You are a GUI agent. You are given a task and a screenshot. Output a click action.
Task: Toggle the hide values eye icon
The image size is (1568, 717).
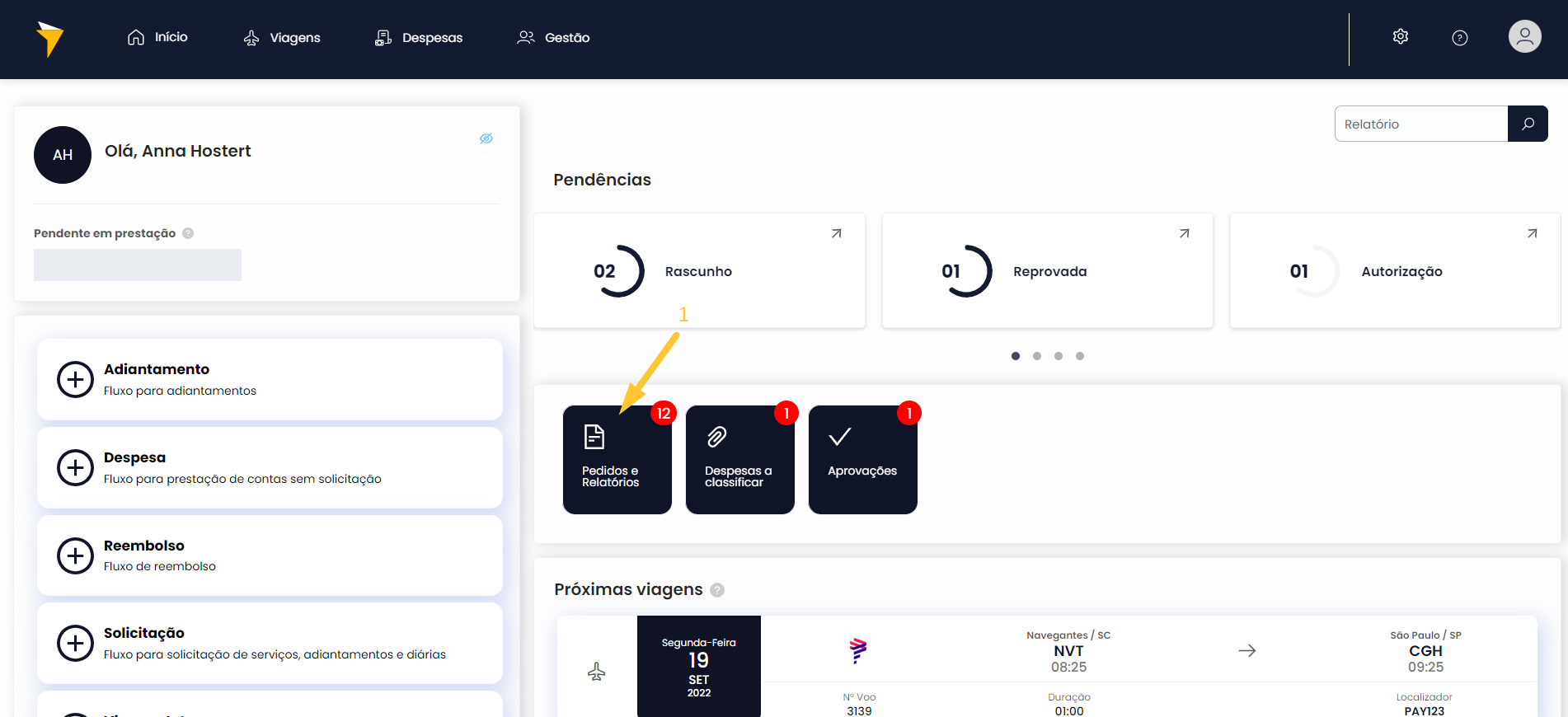tap(486, 138)
